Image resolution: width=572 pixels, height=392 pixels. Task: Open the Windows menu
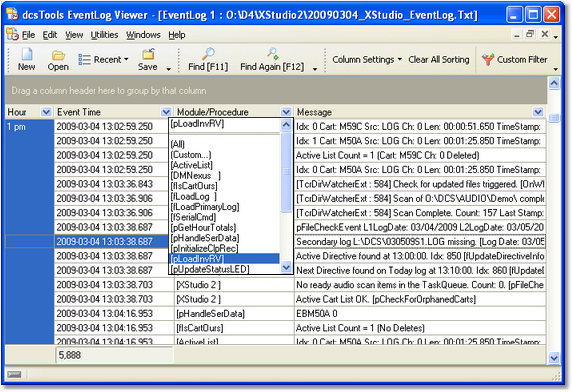tap(143, 35)
